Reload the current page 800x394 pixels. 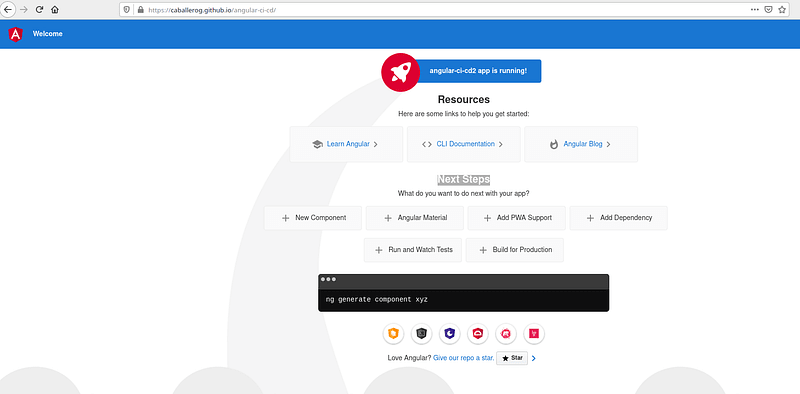(39, 9)
